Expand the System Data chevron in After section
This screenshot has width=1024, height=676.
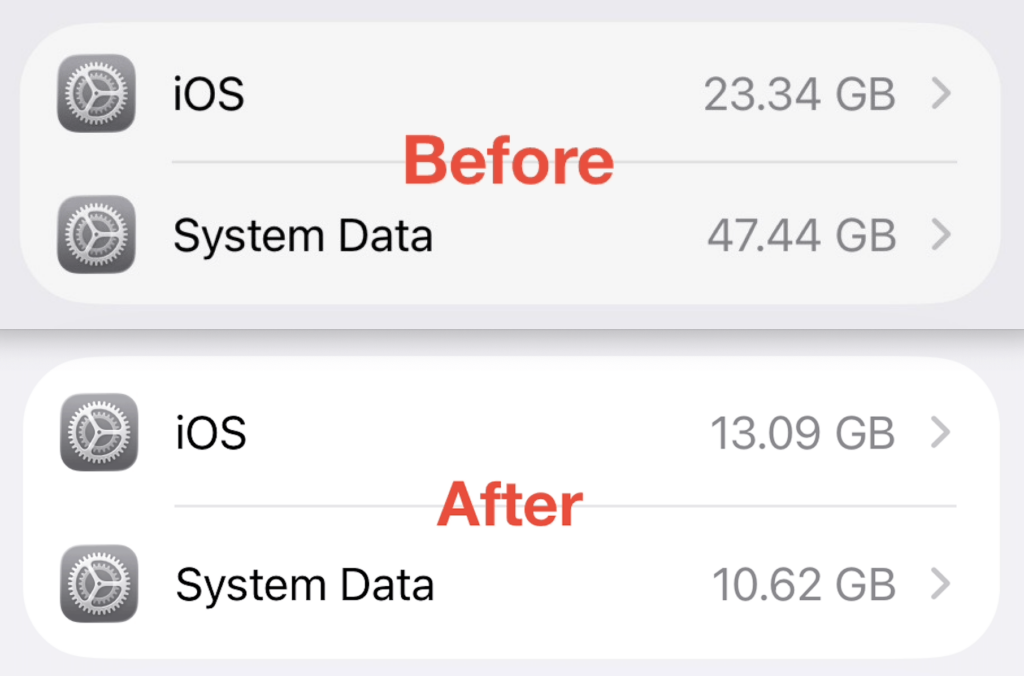point(941,584)
